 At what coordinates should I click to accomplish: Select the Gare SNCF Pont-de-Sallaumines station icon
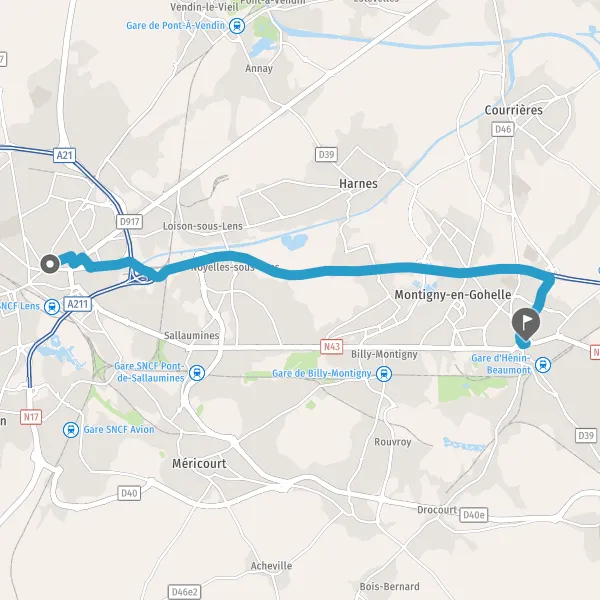(197, 373)
